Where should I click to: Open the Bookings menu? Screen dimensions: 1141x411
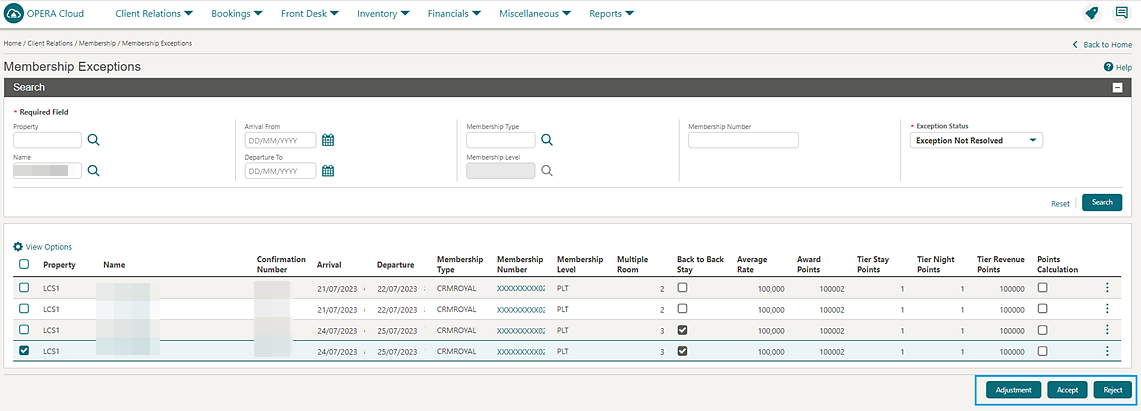(237, 14)
